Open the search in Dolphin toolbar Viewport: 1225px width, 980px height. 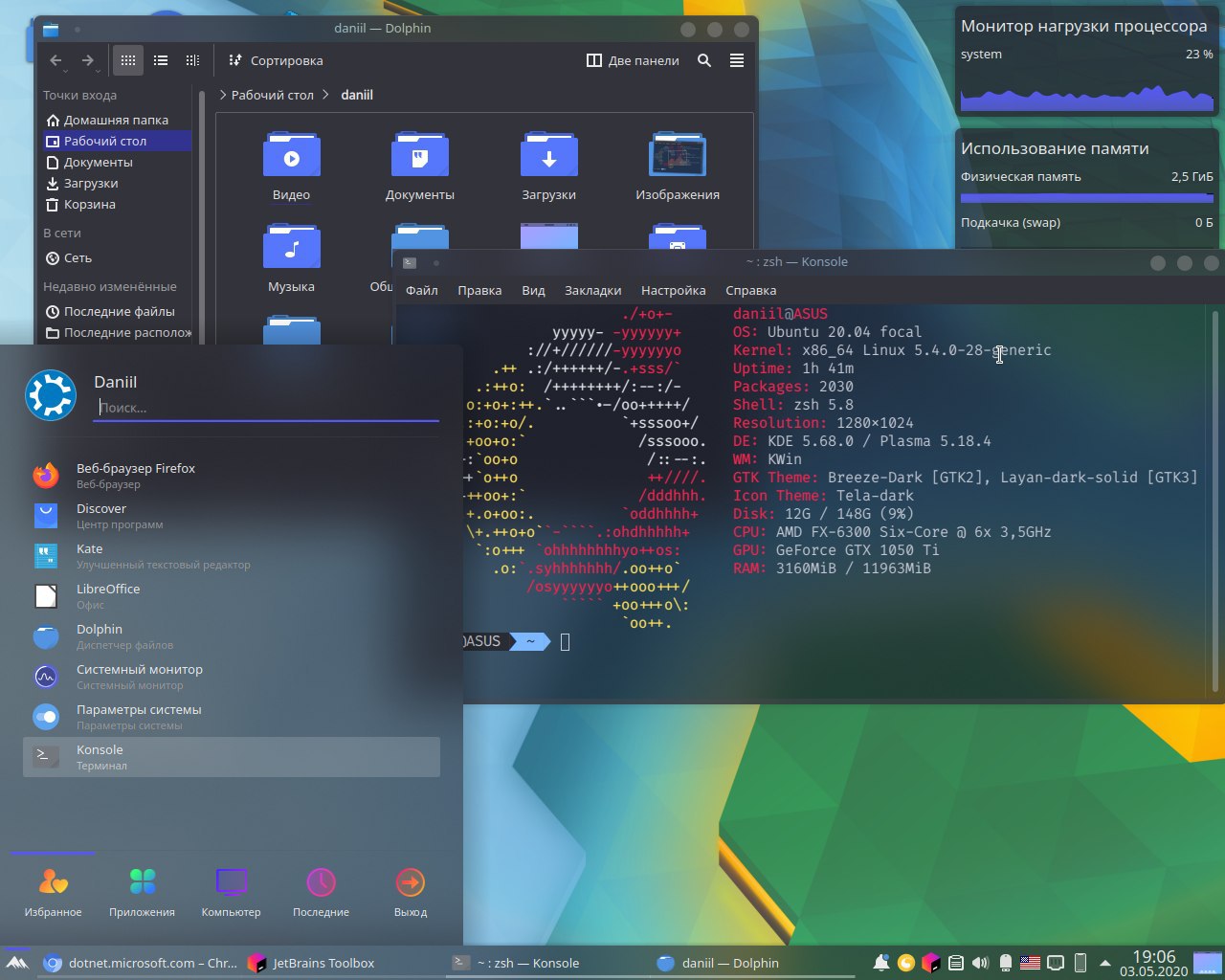704,60
